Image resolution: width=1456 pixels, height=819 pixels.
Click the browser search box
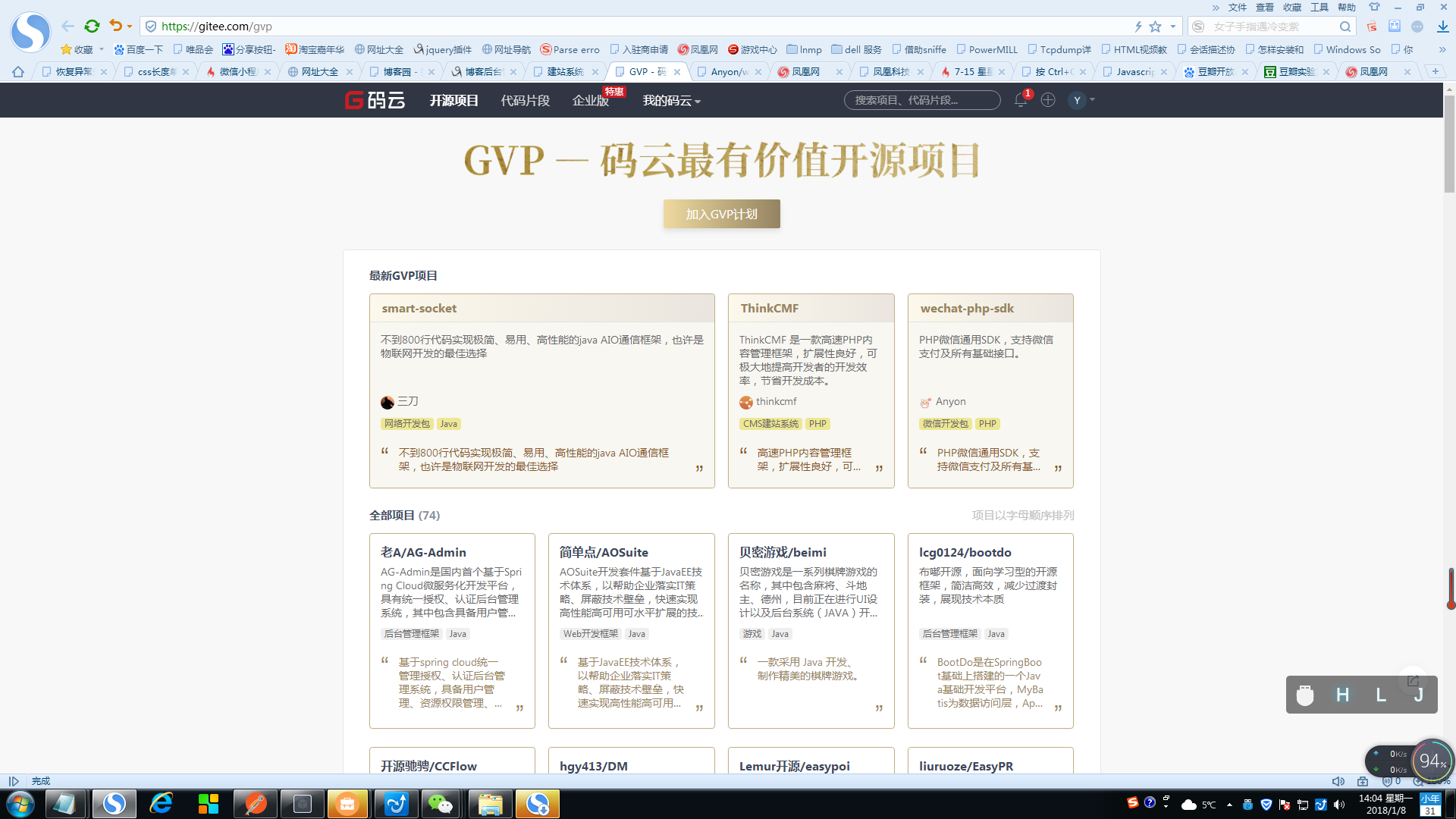[x=1270, y=27]
